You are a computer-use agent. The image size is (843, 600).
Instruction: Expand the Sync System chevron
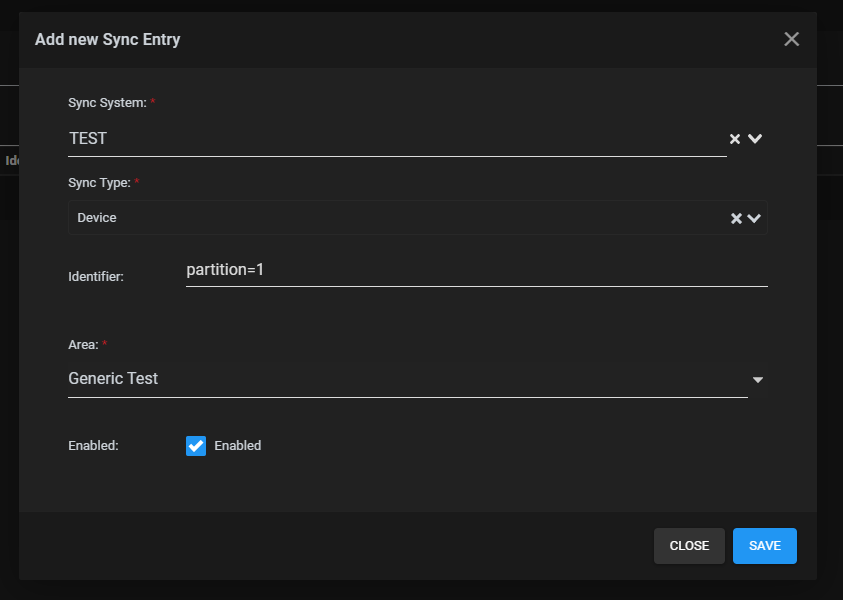(755, 139)
